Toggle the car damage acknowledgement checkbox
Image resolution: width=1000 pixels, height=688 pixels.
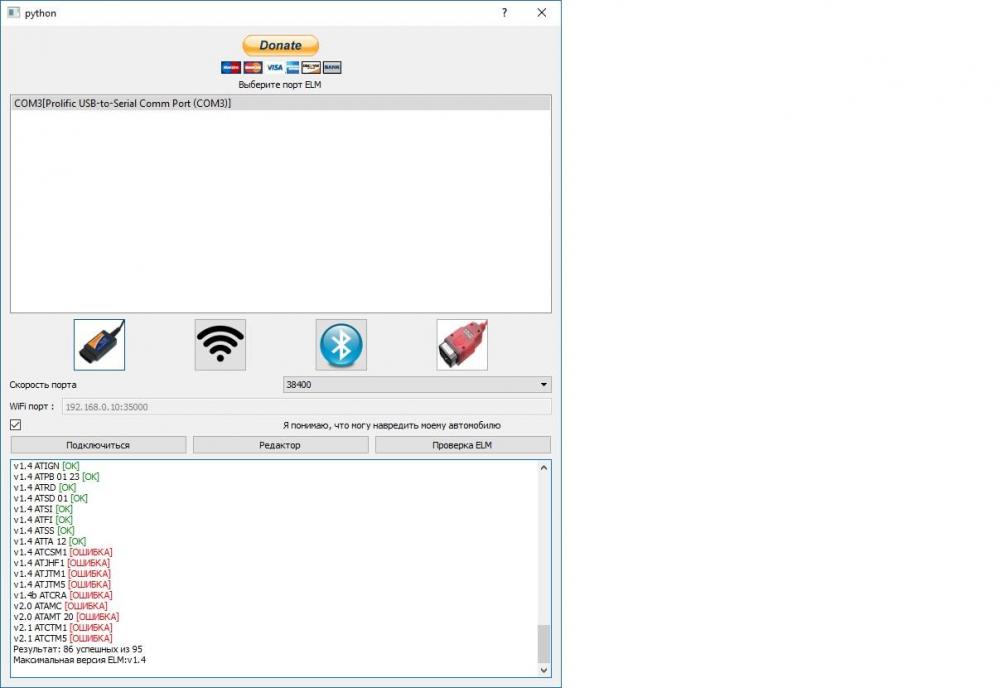[16, 425]
